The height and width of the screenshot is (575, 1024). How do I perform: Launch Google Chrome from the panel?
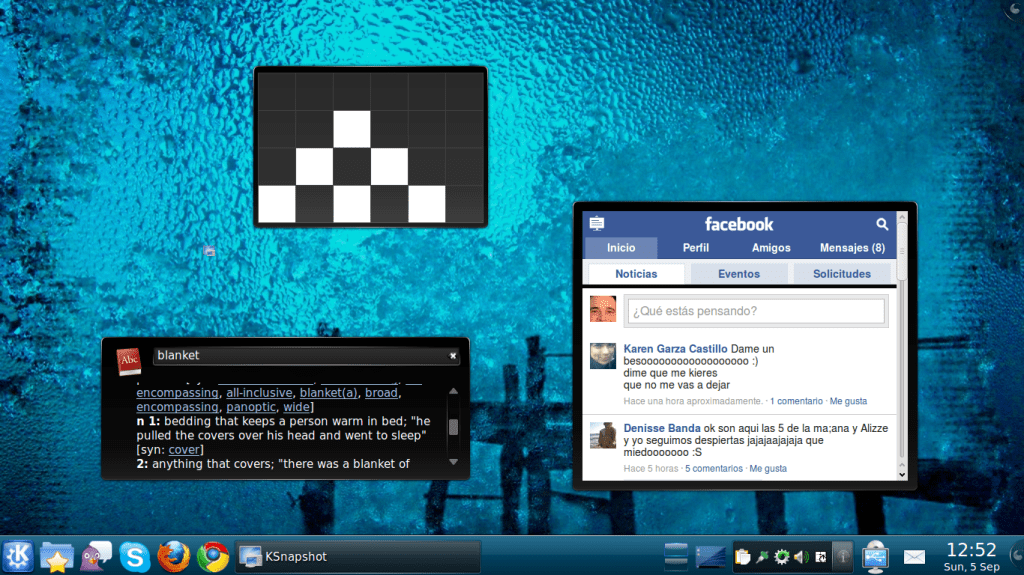[x=213, y=556]
